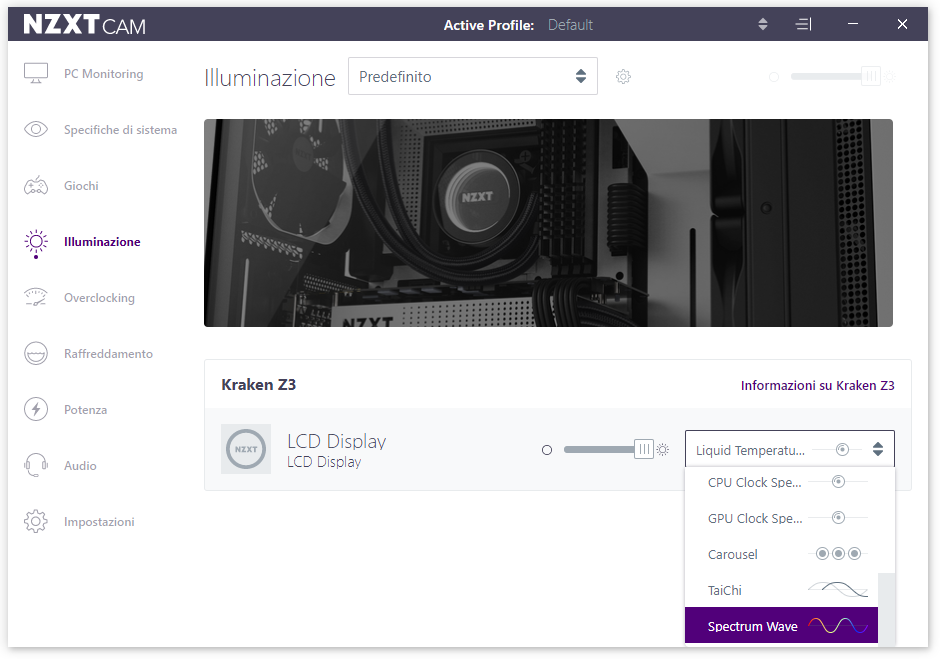Click the Impostazioni gear icon
Screen dimensions: 940x659
(x=36, y=521)
